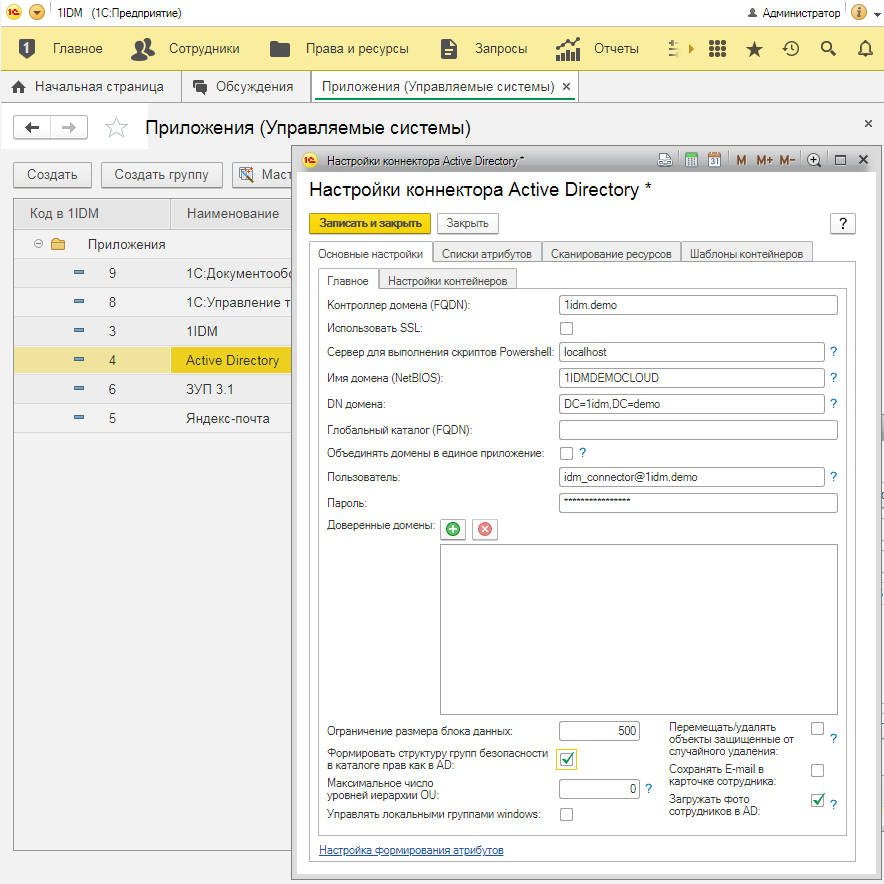Click the zoom magnifier in the dialog title bar
Image resolution: width=884 pixels, height=884 pixels.
[814, 160]
